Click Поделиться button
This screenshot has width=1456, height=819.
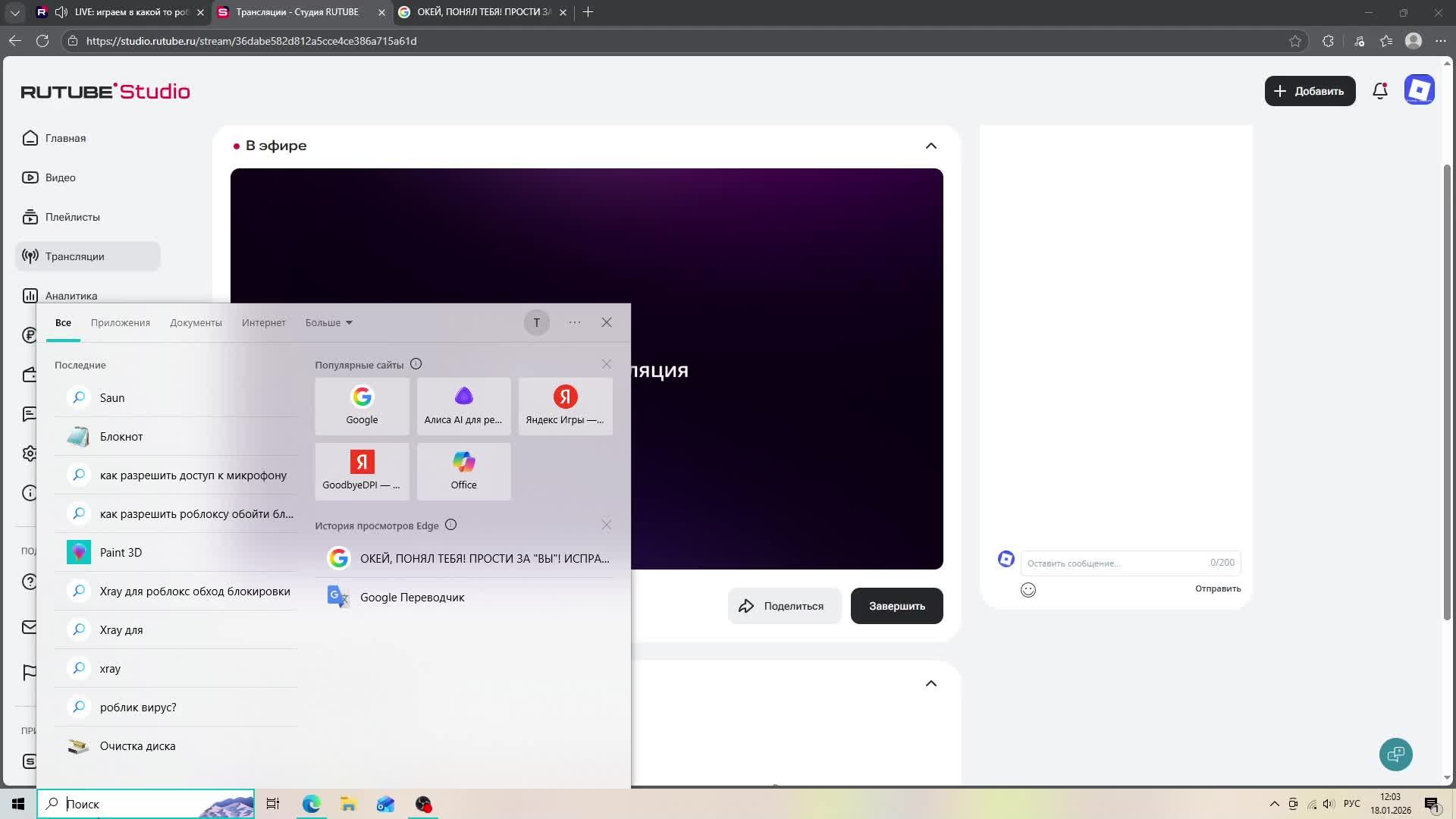784,606
